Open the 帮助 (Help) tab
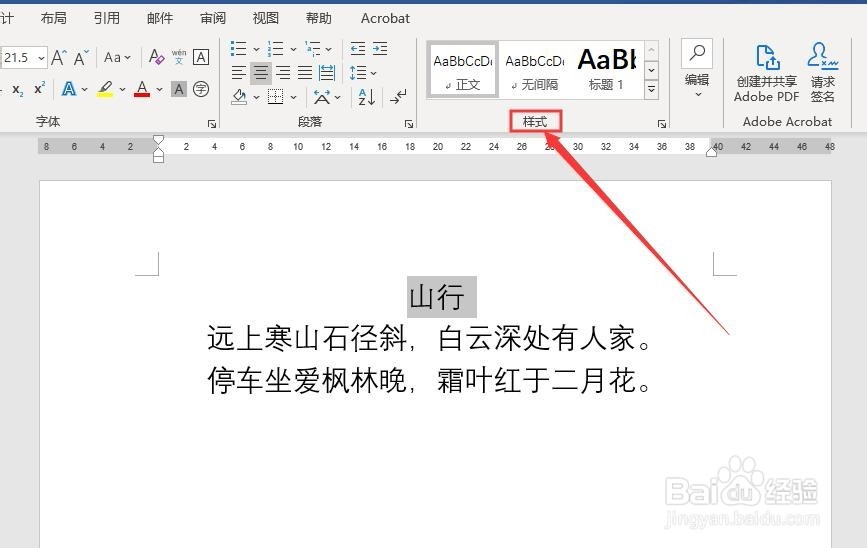Image resolution: width=867 pixels, height=548 pixels. click(319, 18)
